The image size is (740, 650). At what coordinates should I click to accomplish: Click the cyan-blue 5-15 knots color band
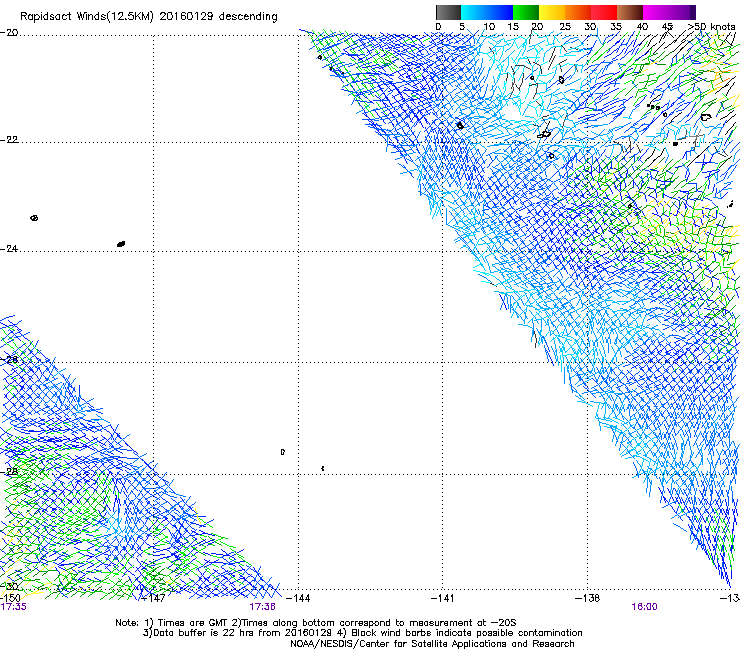(x=487, y=12)
